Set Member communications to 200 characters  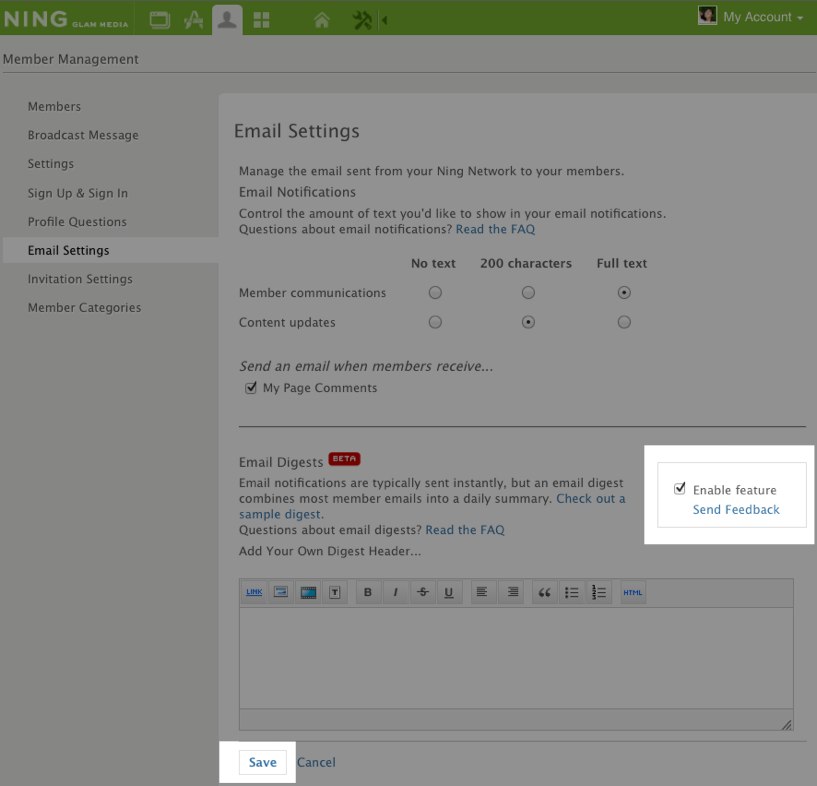[x=528, y=293]
